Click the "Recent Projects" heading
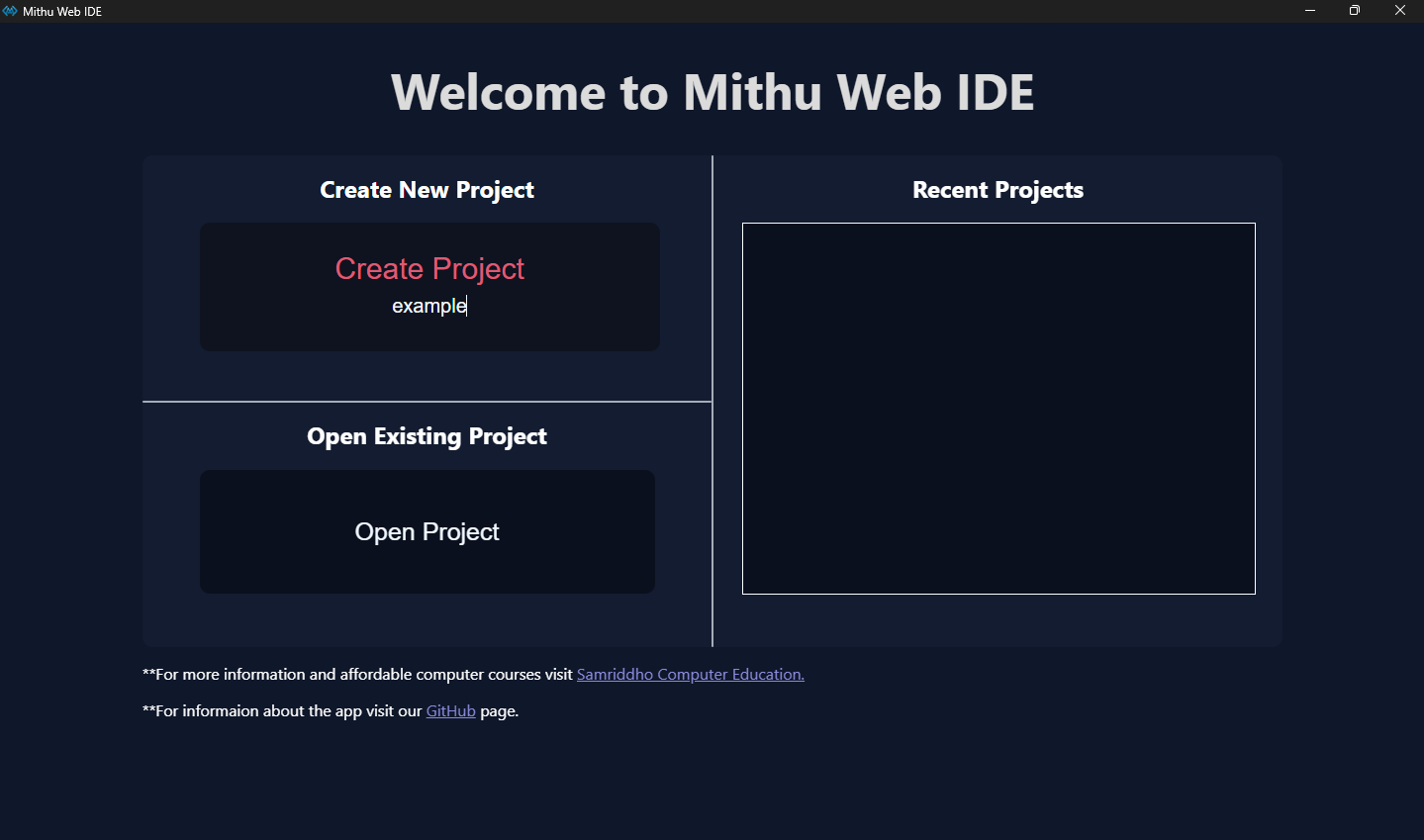The image size is (1424, 840). tap(998, 190)
